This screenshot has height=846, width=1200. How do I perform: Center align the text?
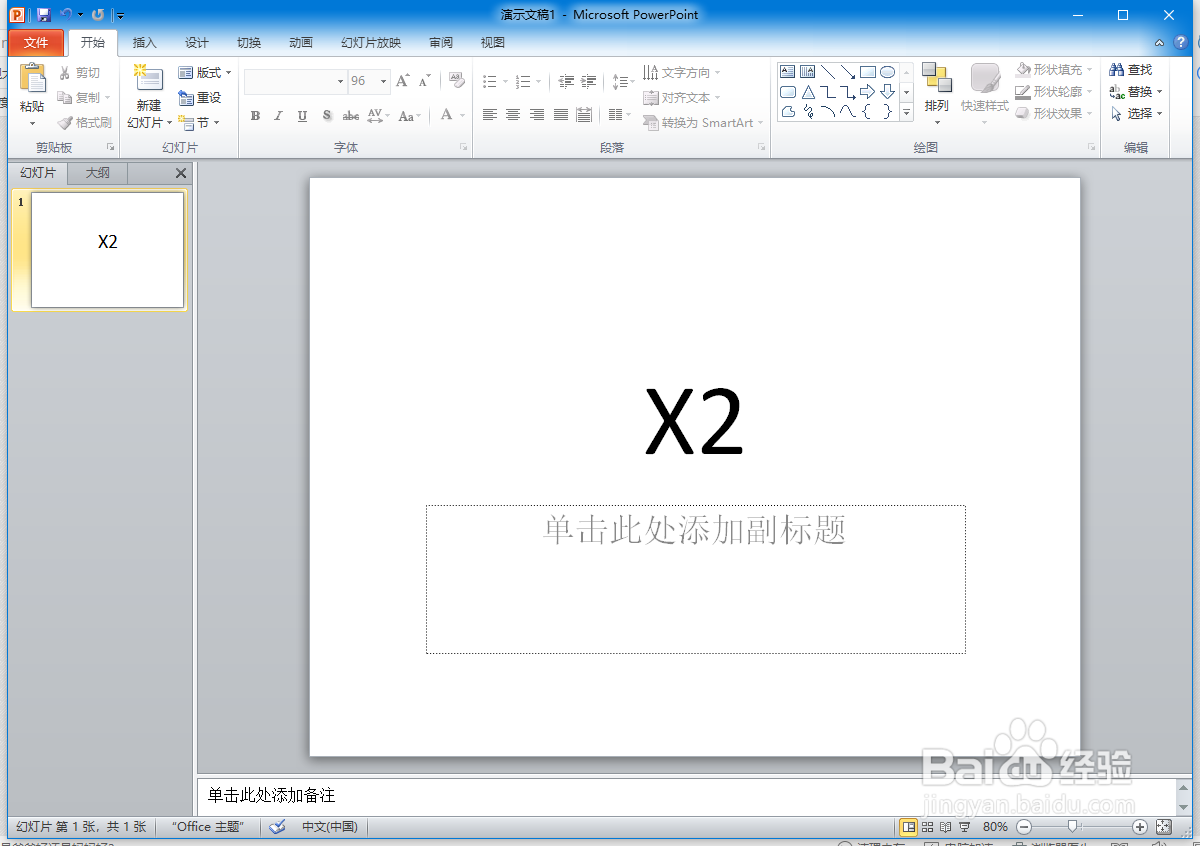click(x=513, y=115)
